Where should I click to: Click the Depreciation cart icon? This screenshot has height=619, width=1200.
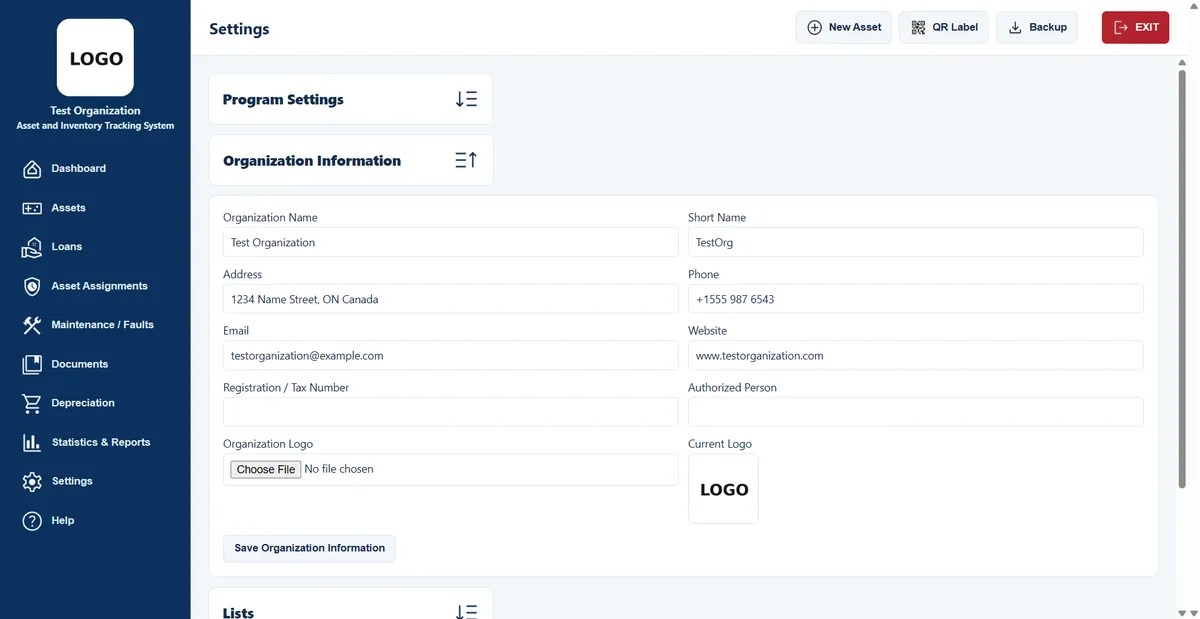click(x=32, y=403)
